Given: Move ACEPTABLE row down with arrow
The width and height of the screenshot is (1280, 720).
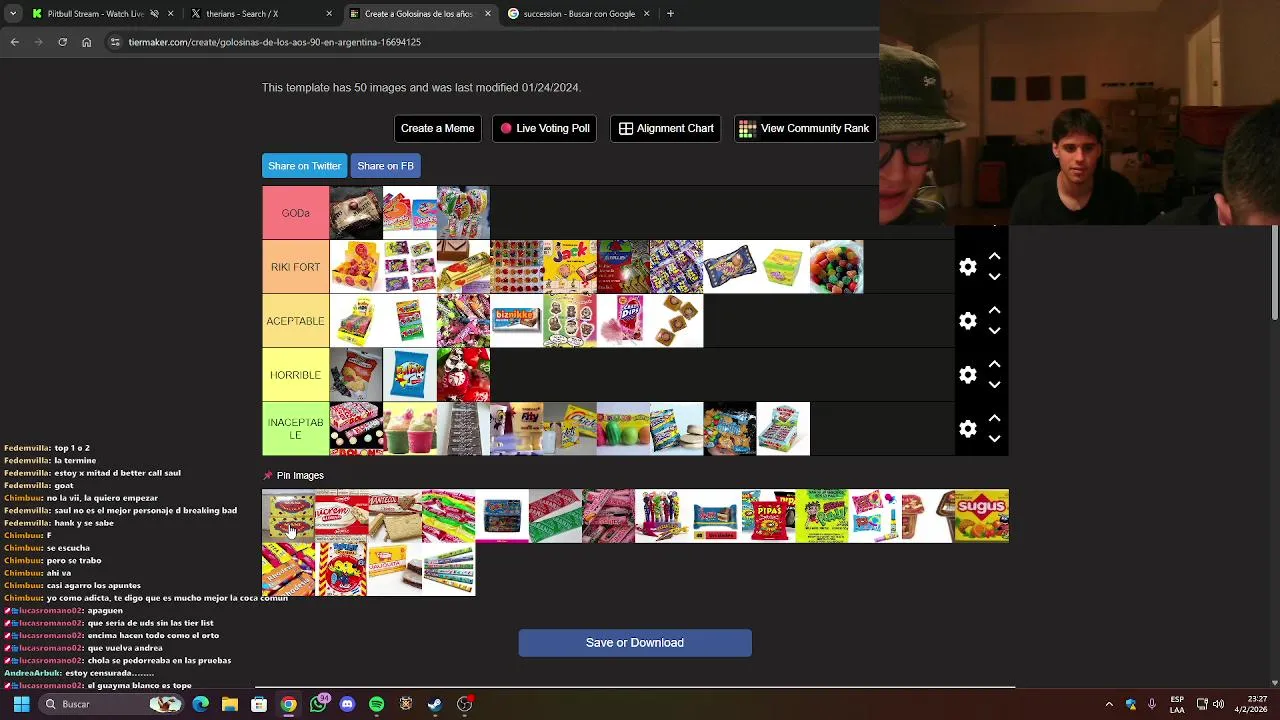Looking at the screenshot, I should [x=994, y=331].
